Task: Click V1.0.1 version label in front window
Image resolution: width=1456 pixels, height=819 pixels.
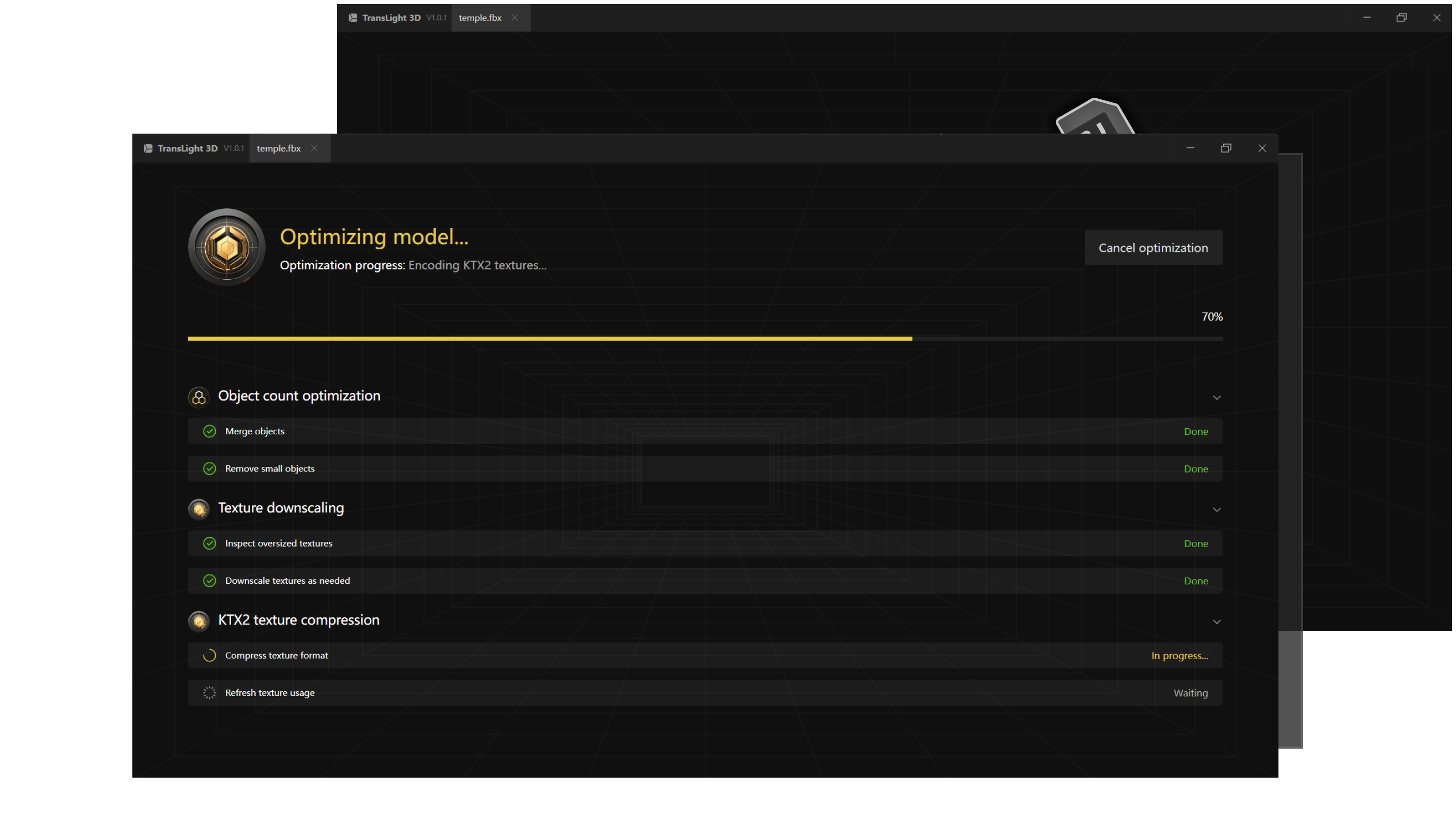Action: [233, 148]
